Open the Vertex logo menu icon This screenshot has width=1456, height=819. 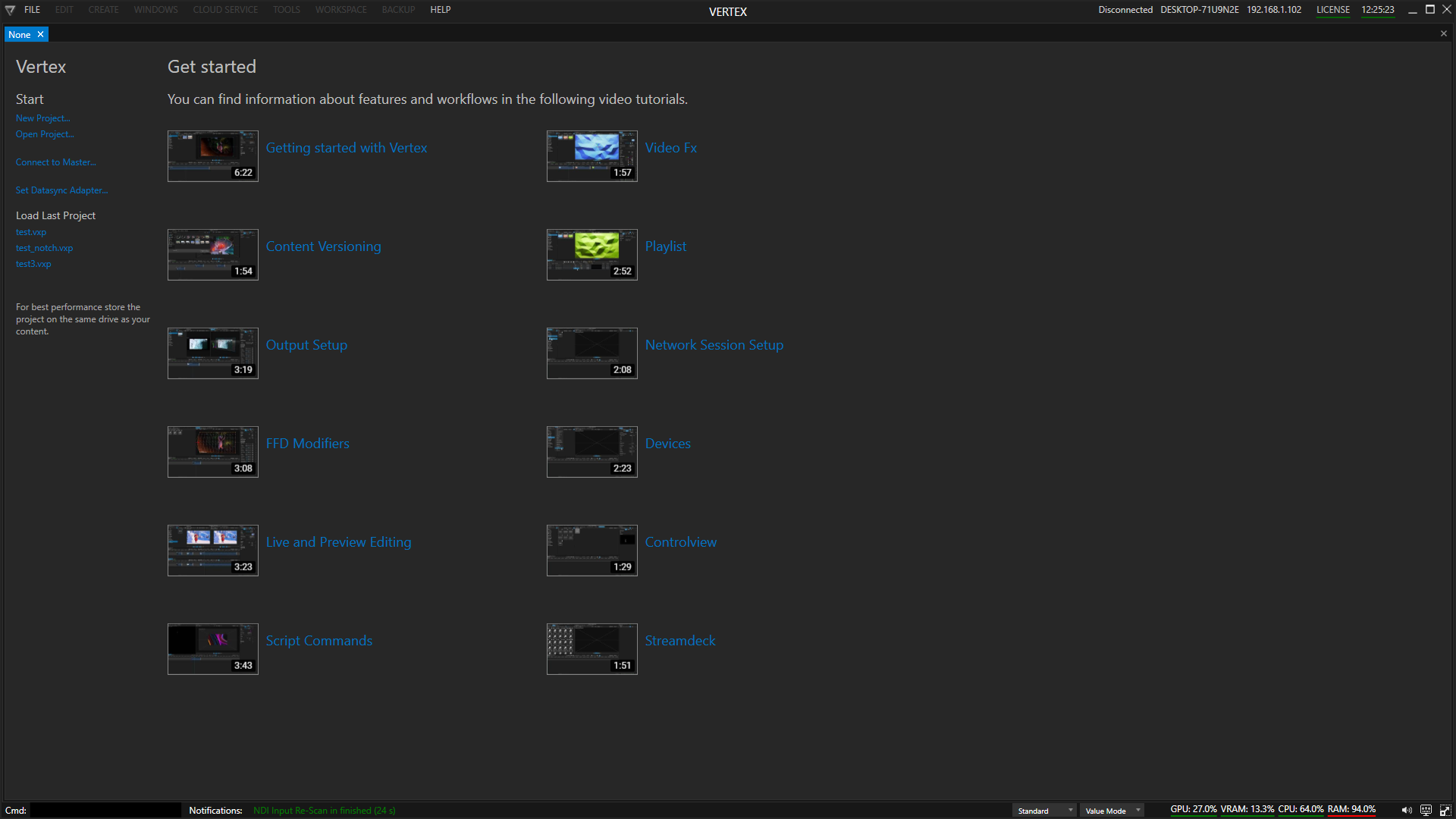click(x=10, y=10)
